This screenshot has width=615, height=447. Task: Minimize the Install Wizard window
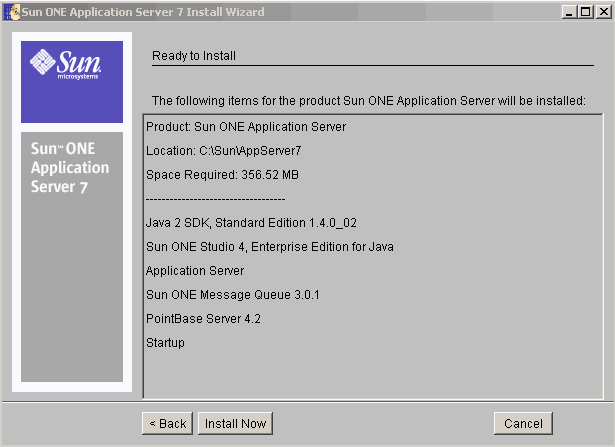click(569, 12)
